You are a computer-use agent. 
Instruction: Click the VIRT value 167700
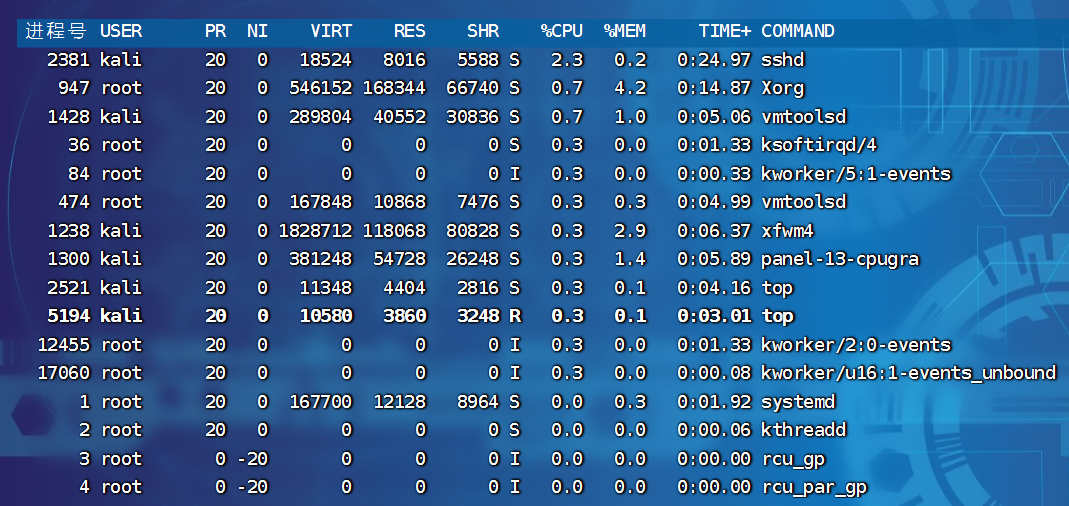[320, 402]
